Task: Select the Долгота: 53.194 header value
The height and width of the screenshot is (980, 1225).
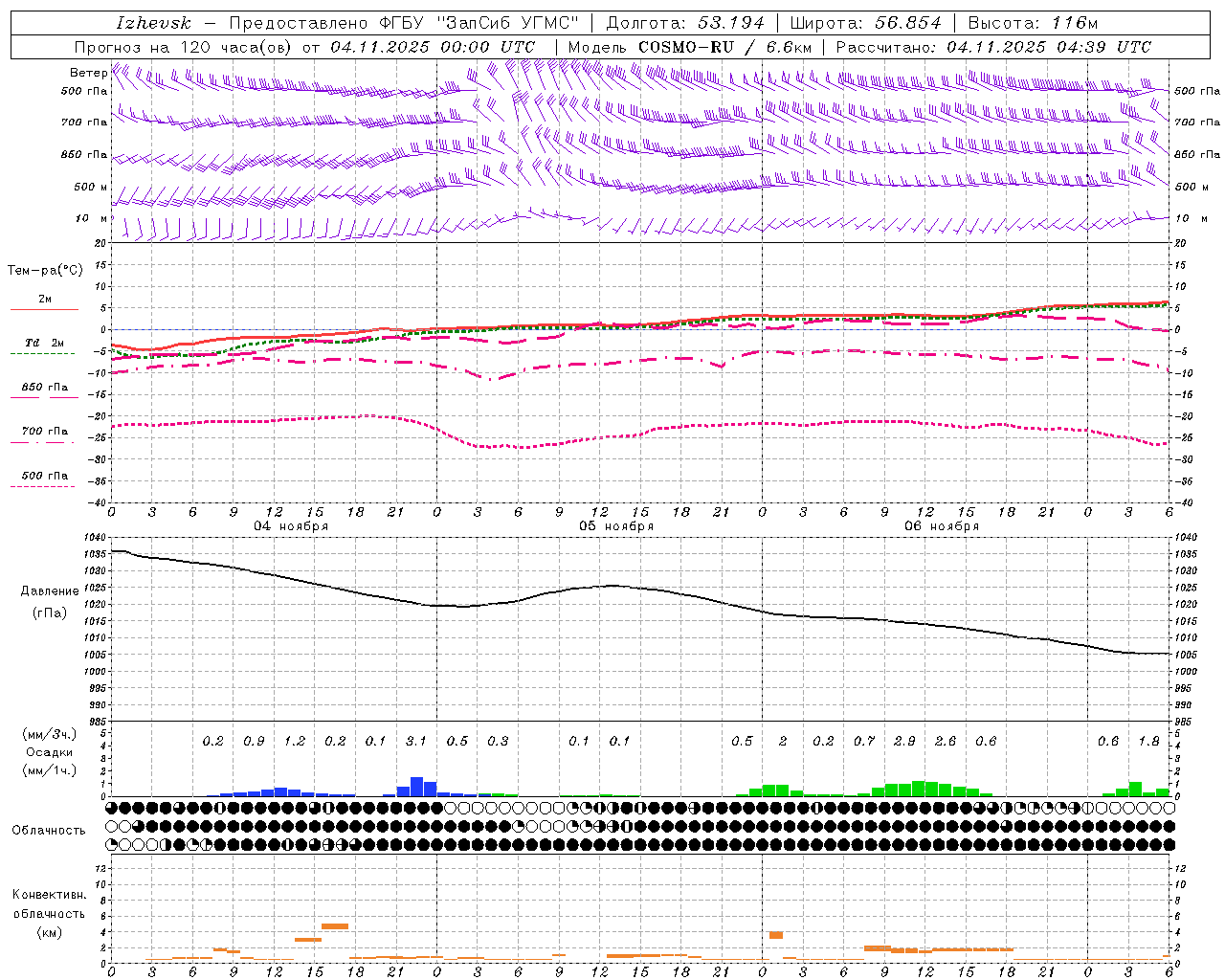Action: (685, 23)
